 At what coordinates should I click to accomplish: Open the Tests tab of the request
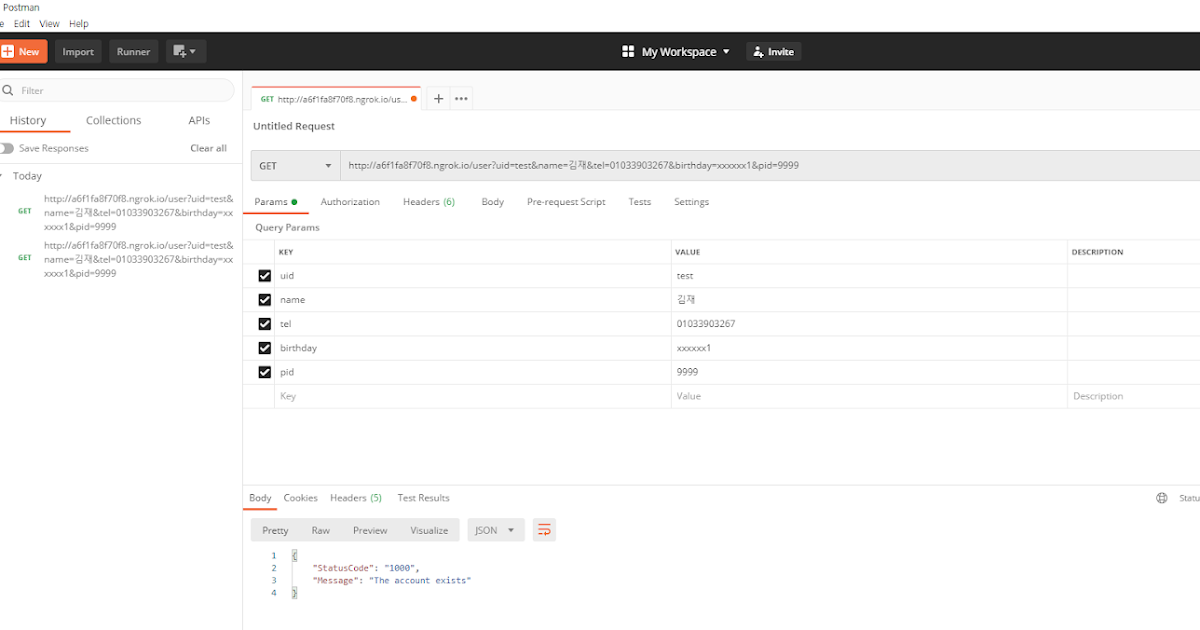[x=639, y=201]
